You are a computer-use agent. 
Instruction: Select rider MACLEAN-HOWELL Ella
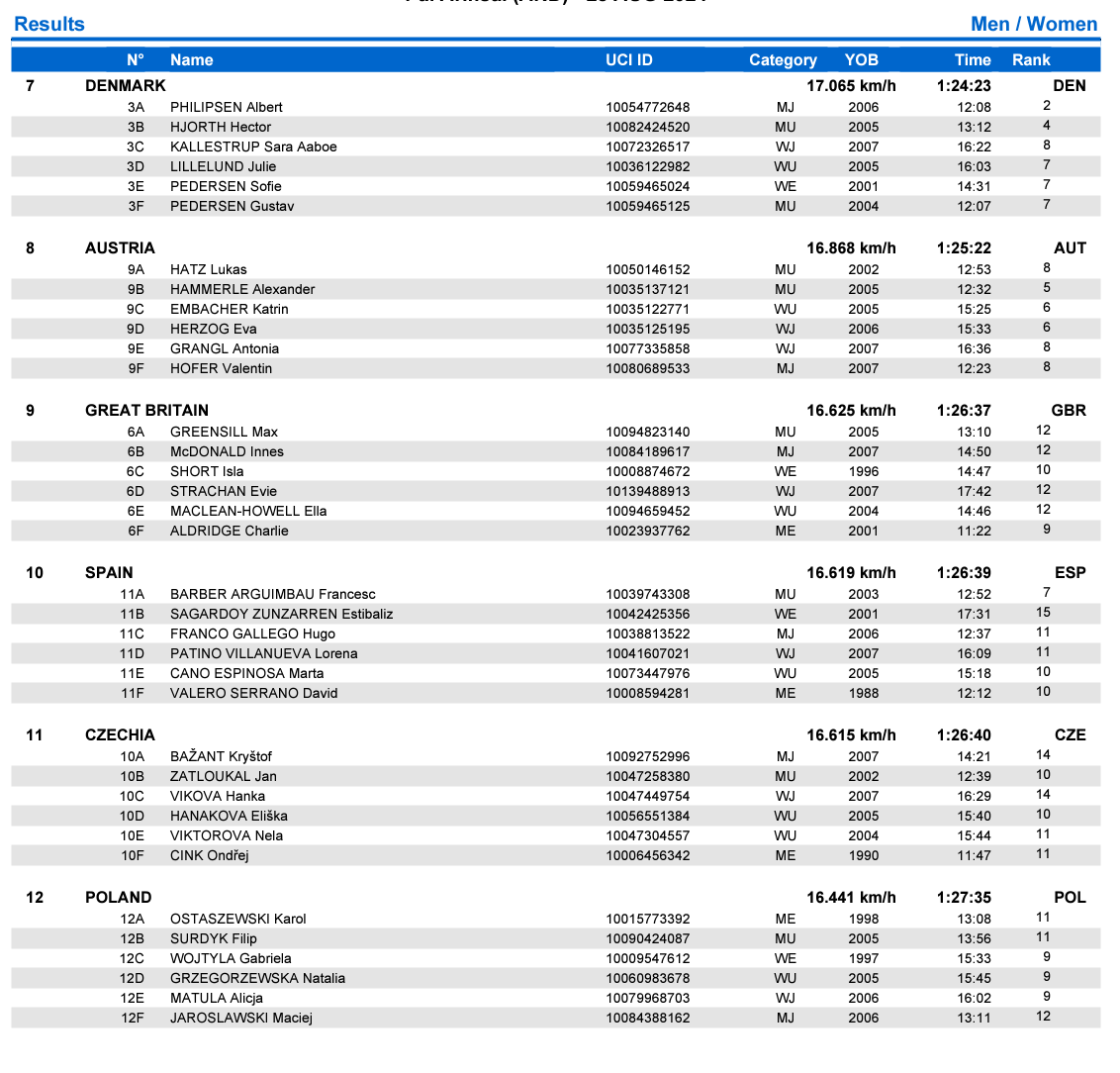click(x=248, y=511)
